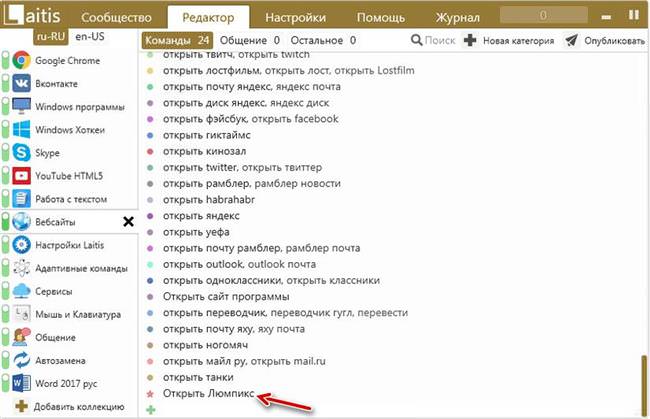Disable the Windows программы collection switch
650x419 pixels.
pyautogui.click(x=5, y=107)
